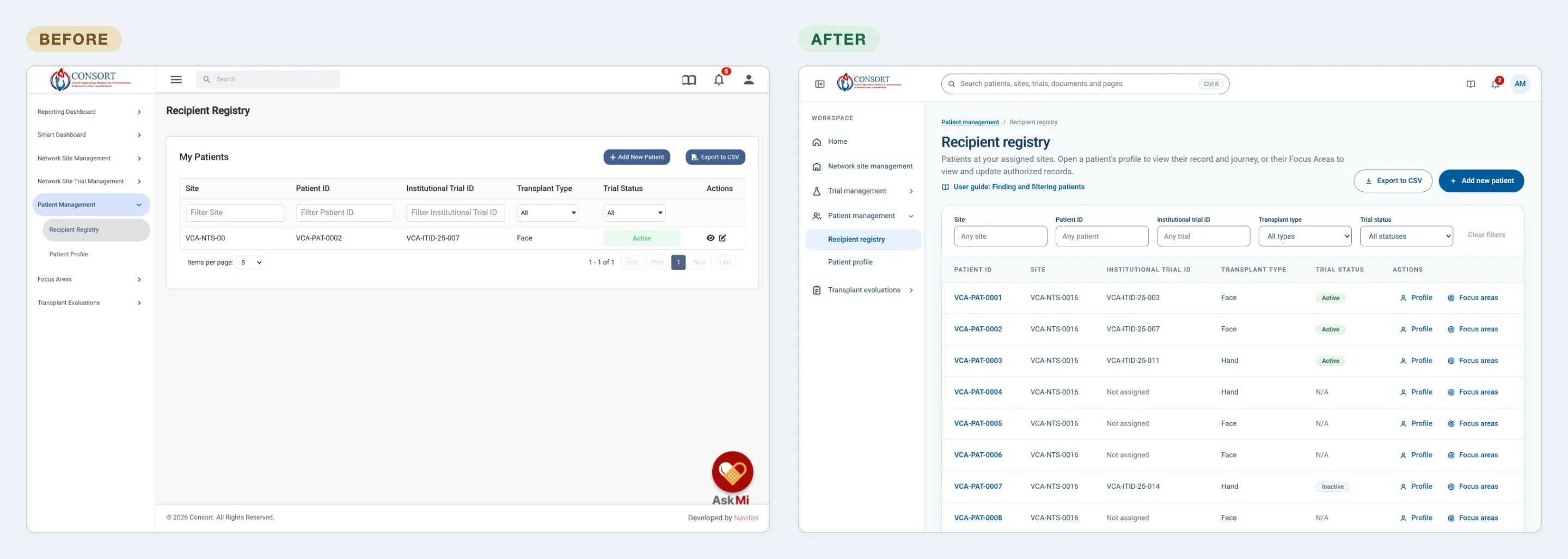Click the hamburger menu icon in Before panel

[x=176, y=79]
